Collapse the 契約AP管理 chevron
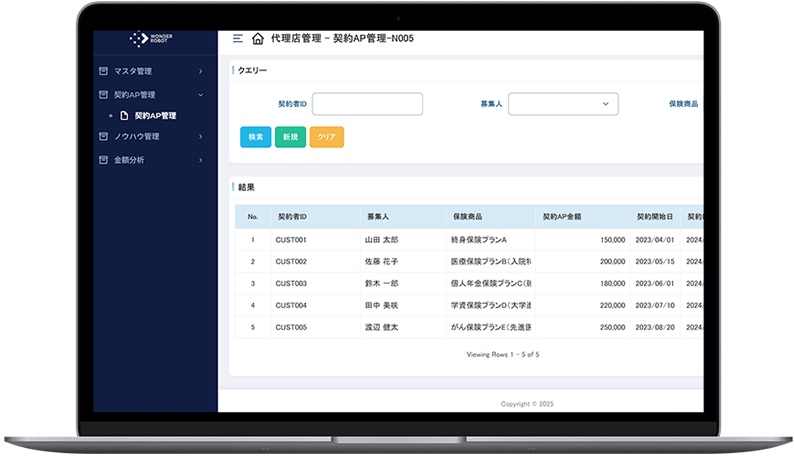 point(201,95)
